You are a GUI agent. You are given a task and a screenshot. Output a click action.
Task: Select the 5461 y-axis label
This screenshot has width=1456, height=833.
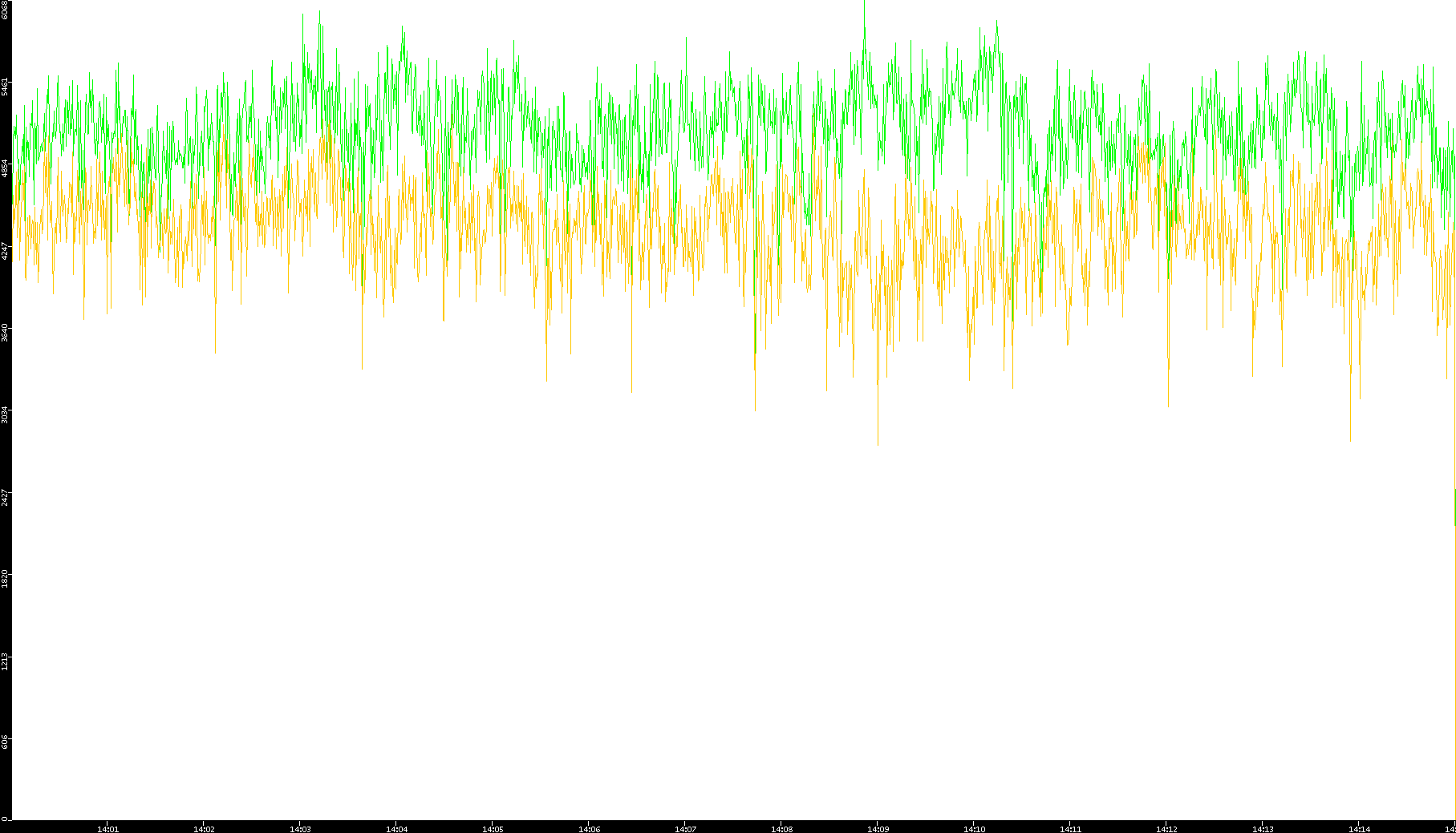click(6, 87)
